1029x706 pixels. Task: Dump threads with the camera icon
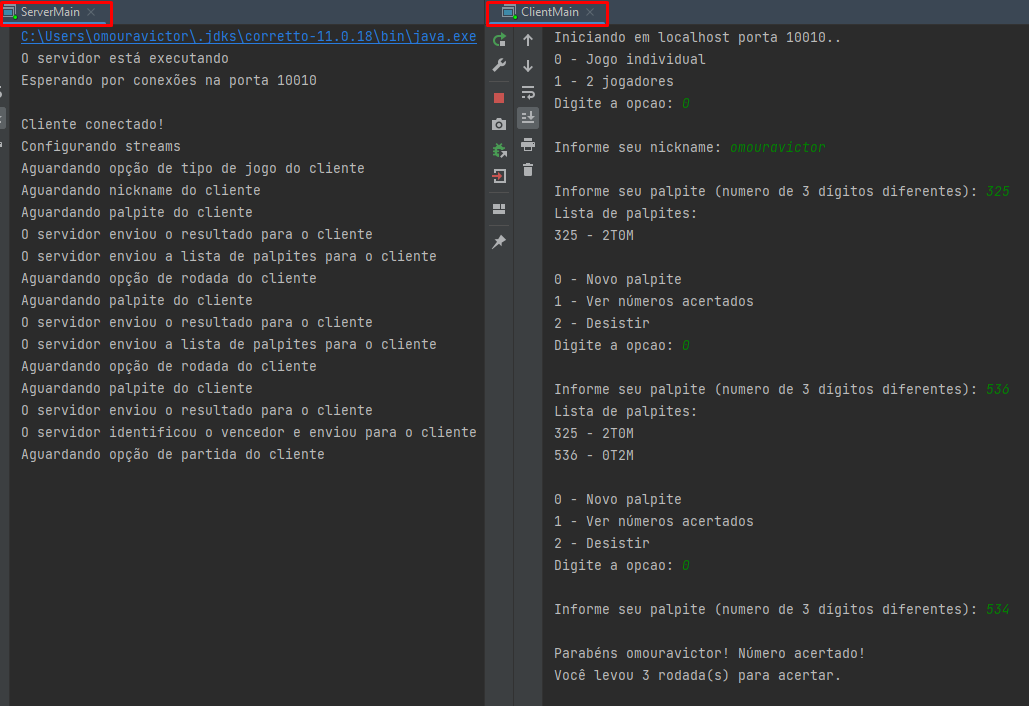(x=499, y=124)
